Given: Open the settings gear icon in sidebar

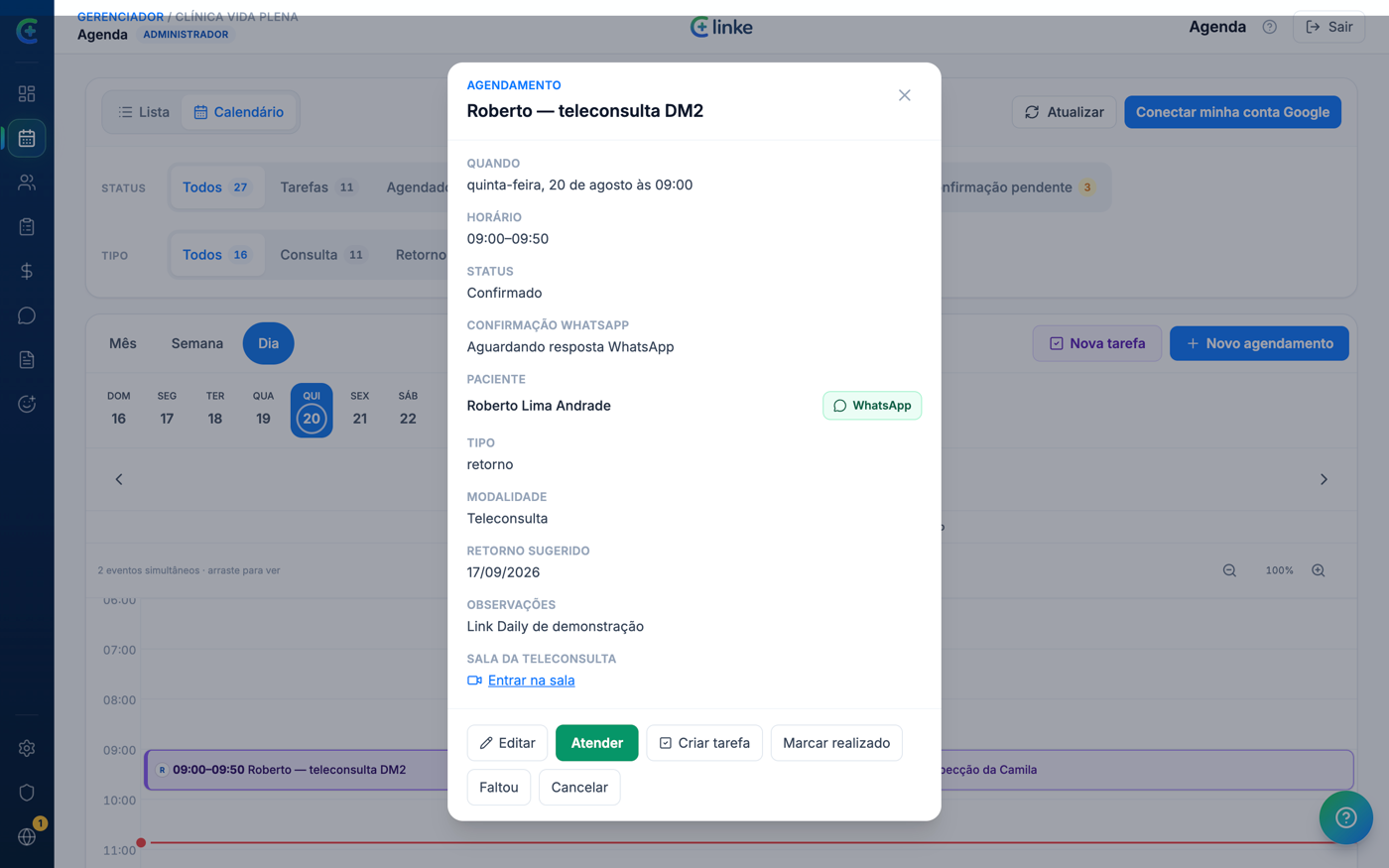Looking at the screenshot, I should coord(27,748).
